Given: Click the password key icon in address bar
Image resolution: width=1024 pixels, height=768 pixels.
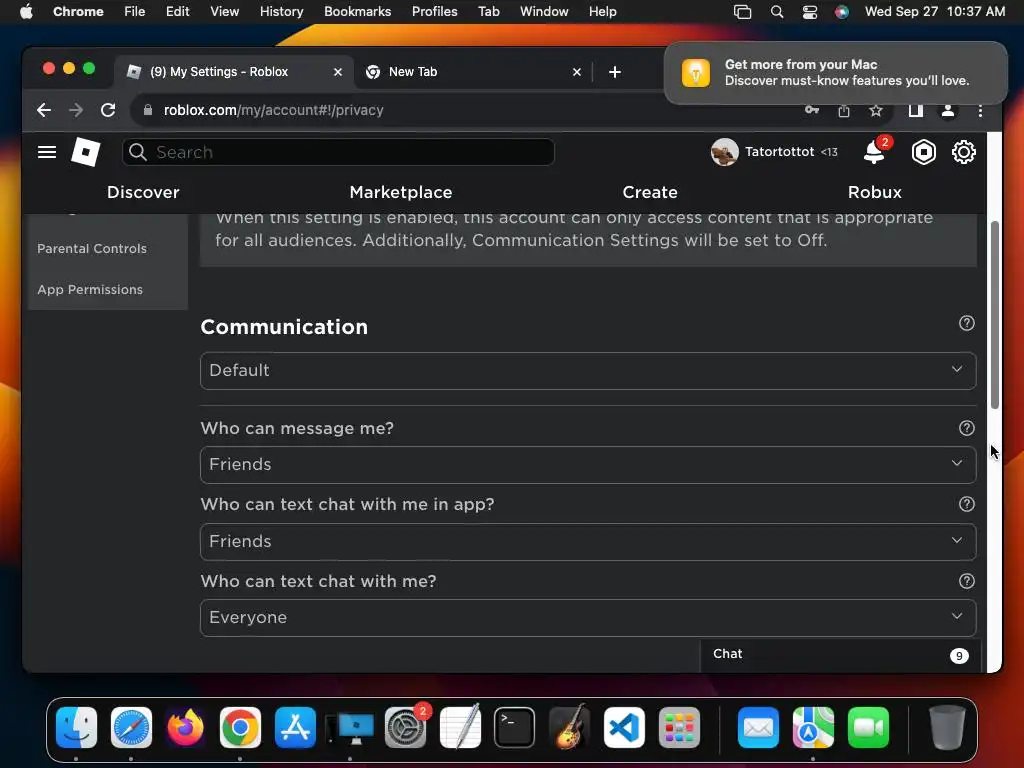Looking at the screenshot, I should 811,110.
